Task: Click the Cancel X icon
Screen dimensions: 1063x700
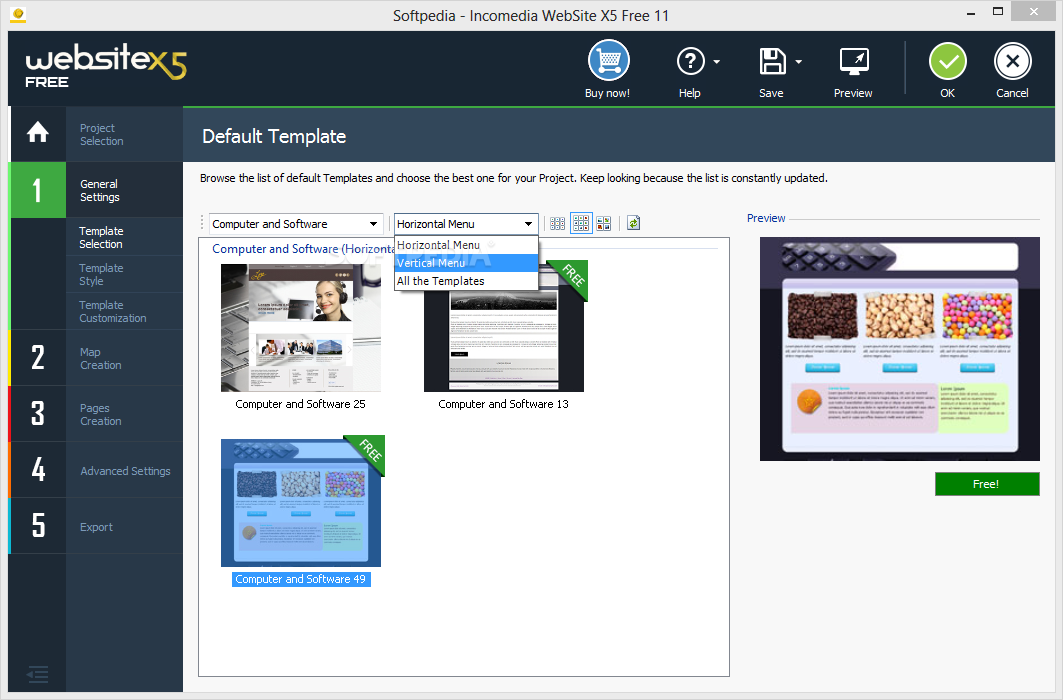Action: pyautogui.click(x=1012, y=62)
